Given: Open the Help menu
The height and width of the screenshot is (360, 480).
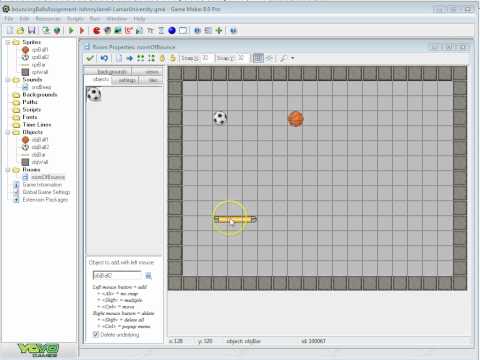Looking at the screenshot, I should [139, 19].
